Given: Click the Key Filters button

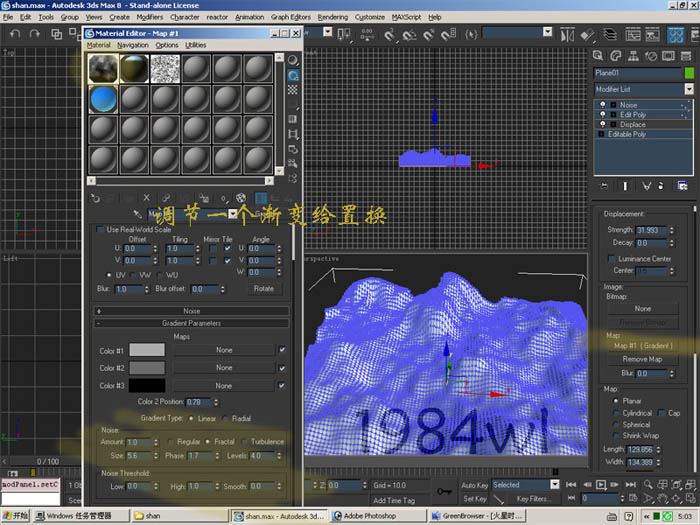Looking at the screenshot, I should (533, 499).
